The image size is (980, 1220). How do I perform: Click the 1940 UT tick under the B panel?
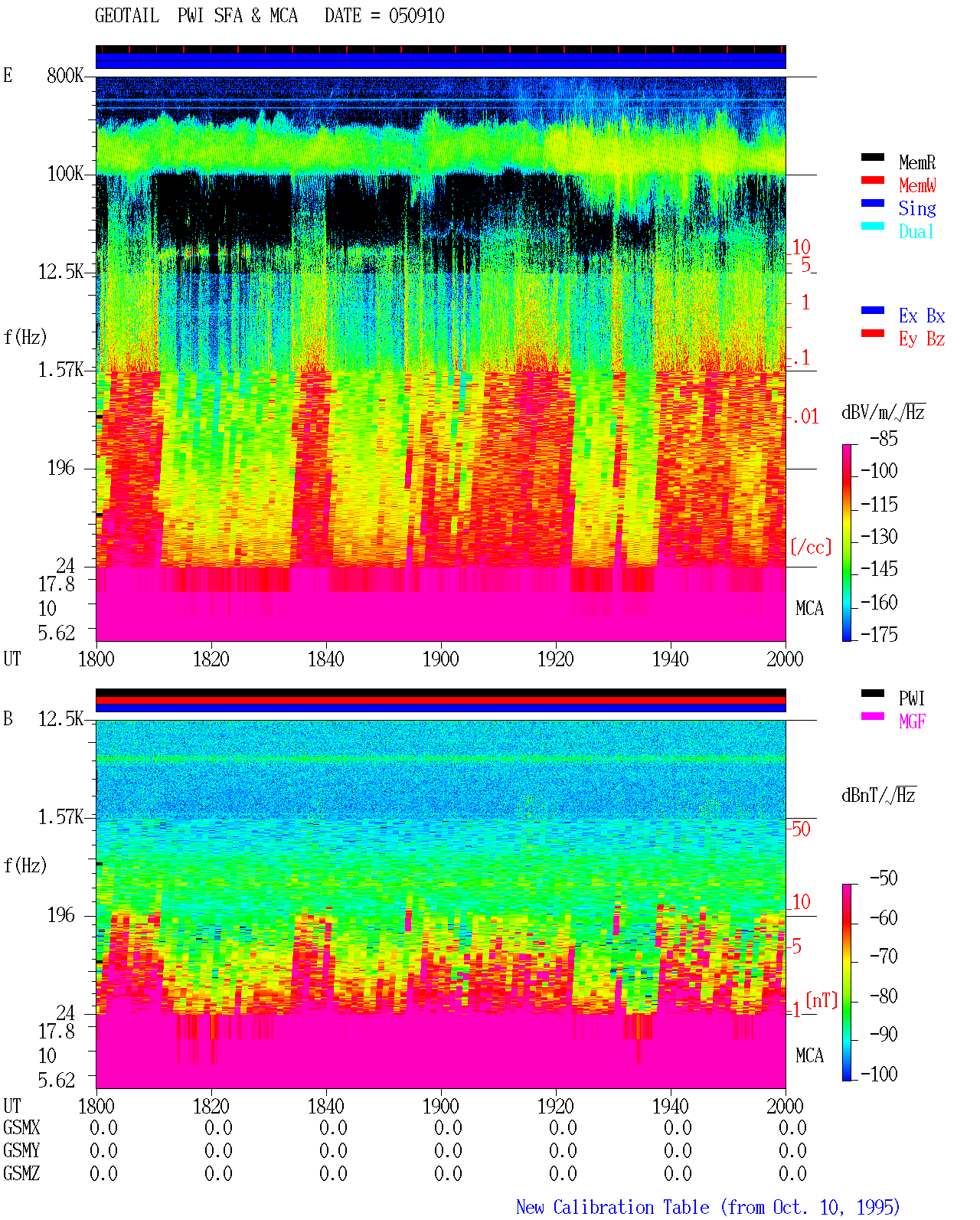pos(670,1106)
